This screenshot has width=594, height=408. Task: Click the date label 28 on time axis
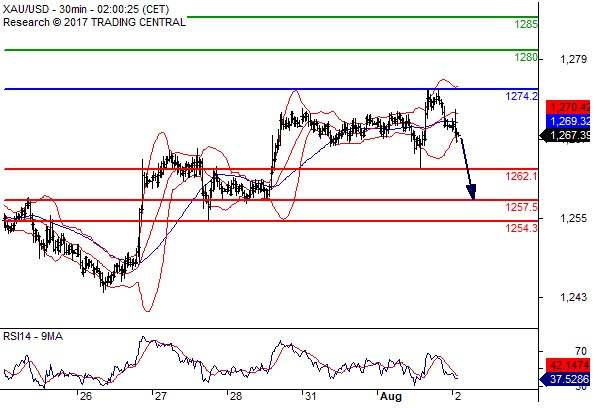pyautogui.click(x=235, y=397)
